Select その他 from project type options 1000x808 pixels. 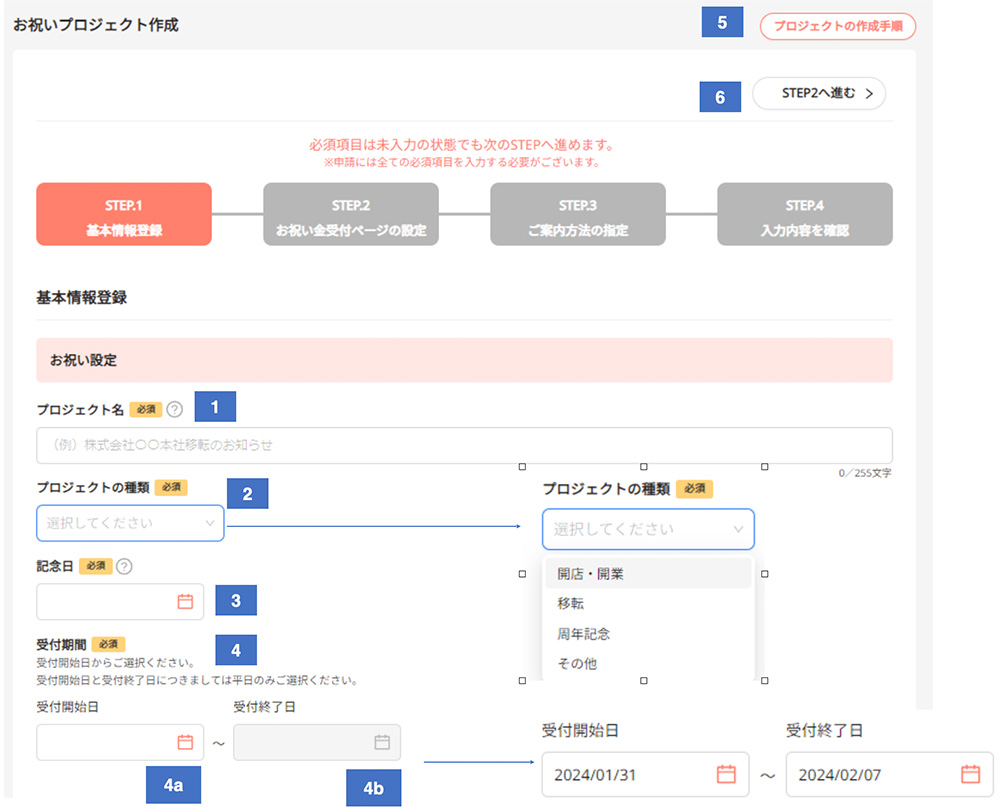577,663
